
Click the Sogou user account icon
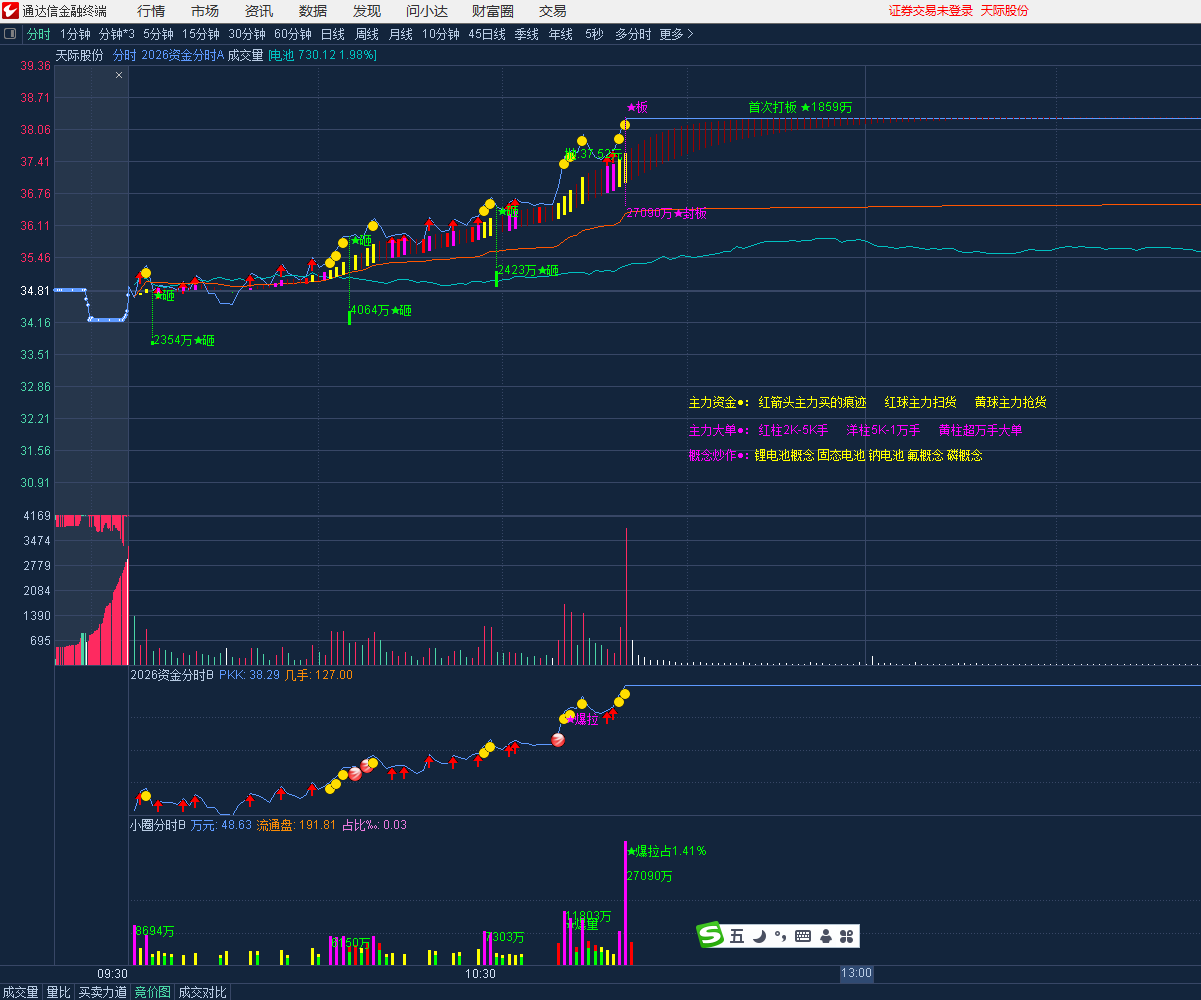point(826,936)
